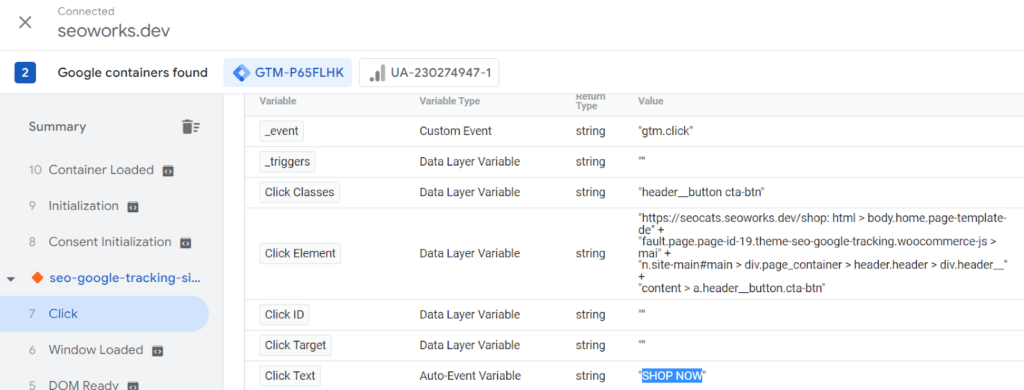This screenshot has width=1024, height=390.
Task: Click the "header__button cta-btn" value
Action: pyautogui.click(x=701, y=192)
